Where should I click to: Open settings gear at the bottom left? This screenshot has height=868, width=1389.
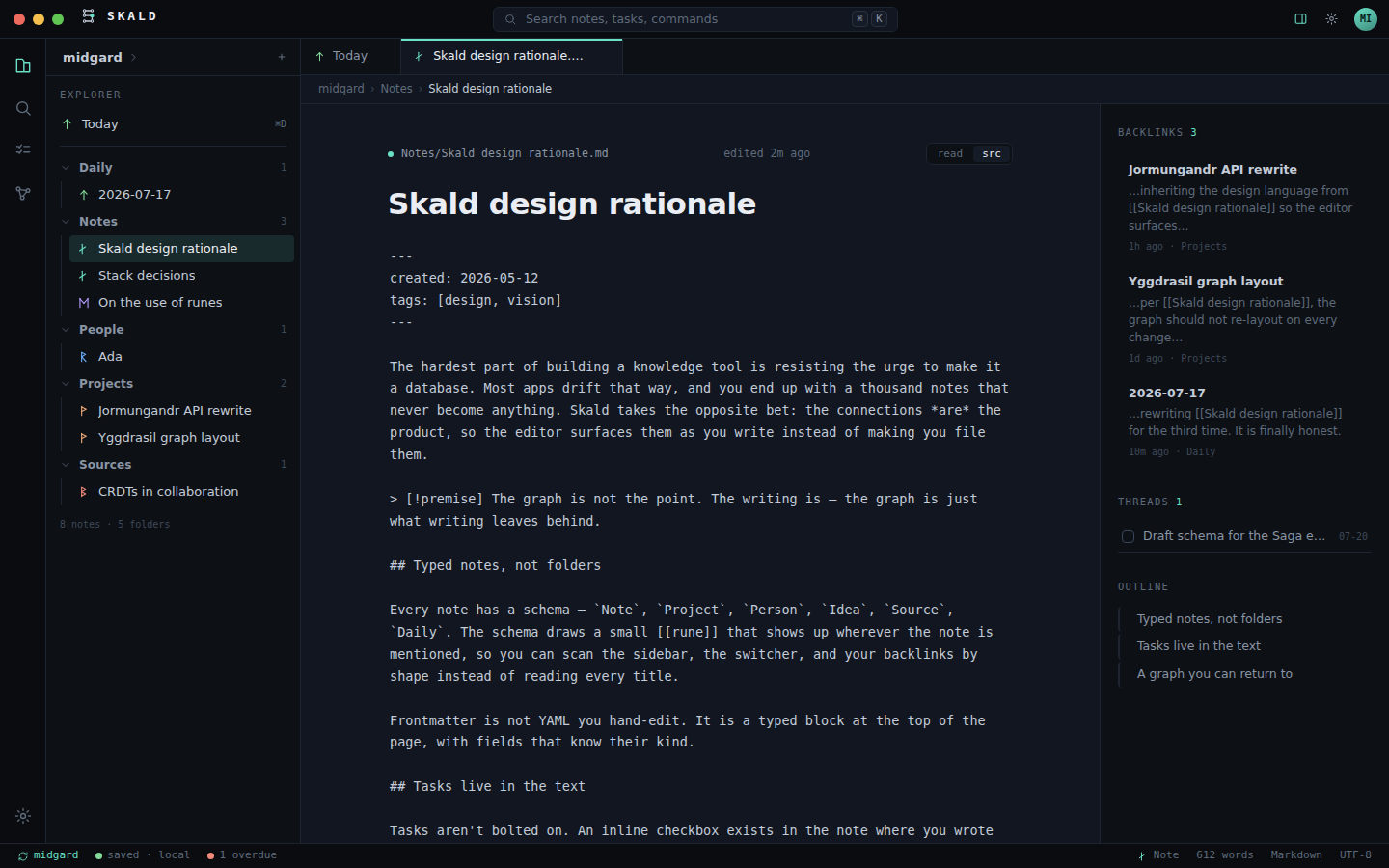(x=23, y=816)
